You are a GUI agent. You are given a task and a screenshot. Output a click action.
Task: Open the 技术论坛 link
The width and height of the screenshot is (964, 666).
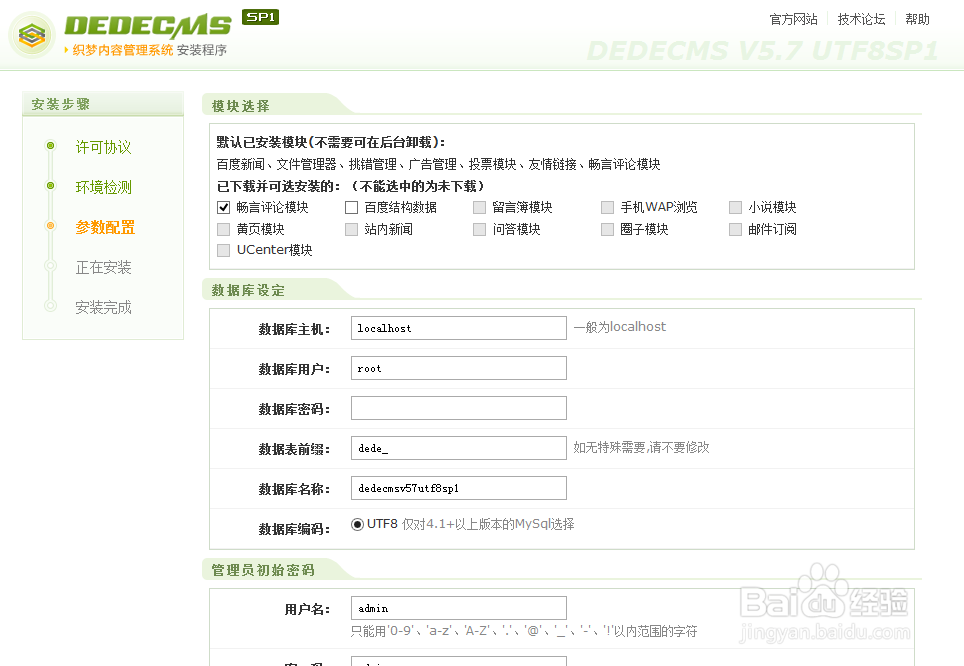point(861,19)
